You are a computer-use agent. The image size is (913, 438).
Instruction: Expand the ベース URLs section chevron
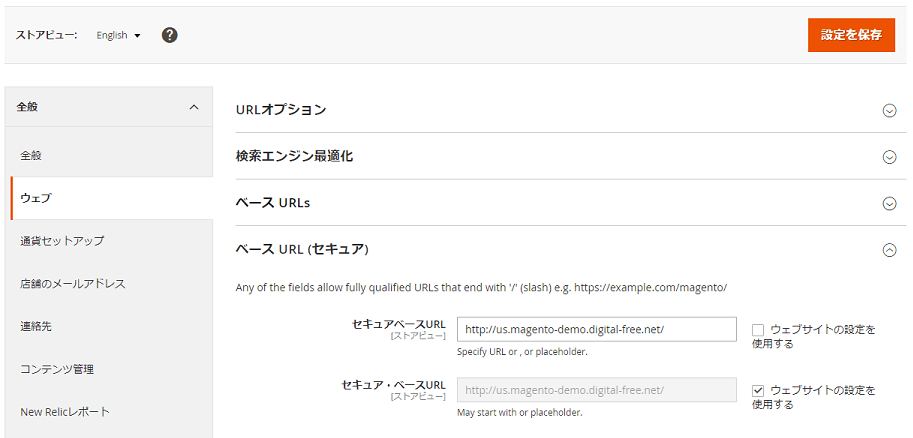click(x=889, y=203)
